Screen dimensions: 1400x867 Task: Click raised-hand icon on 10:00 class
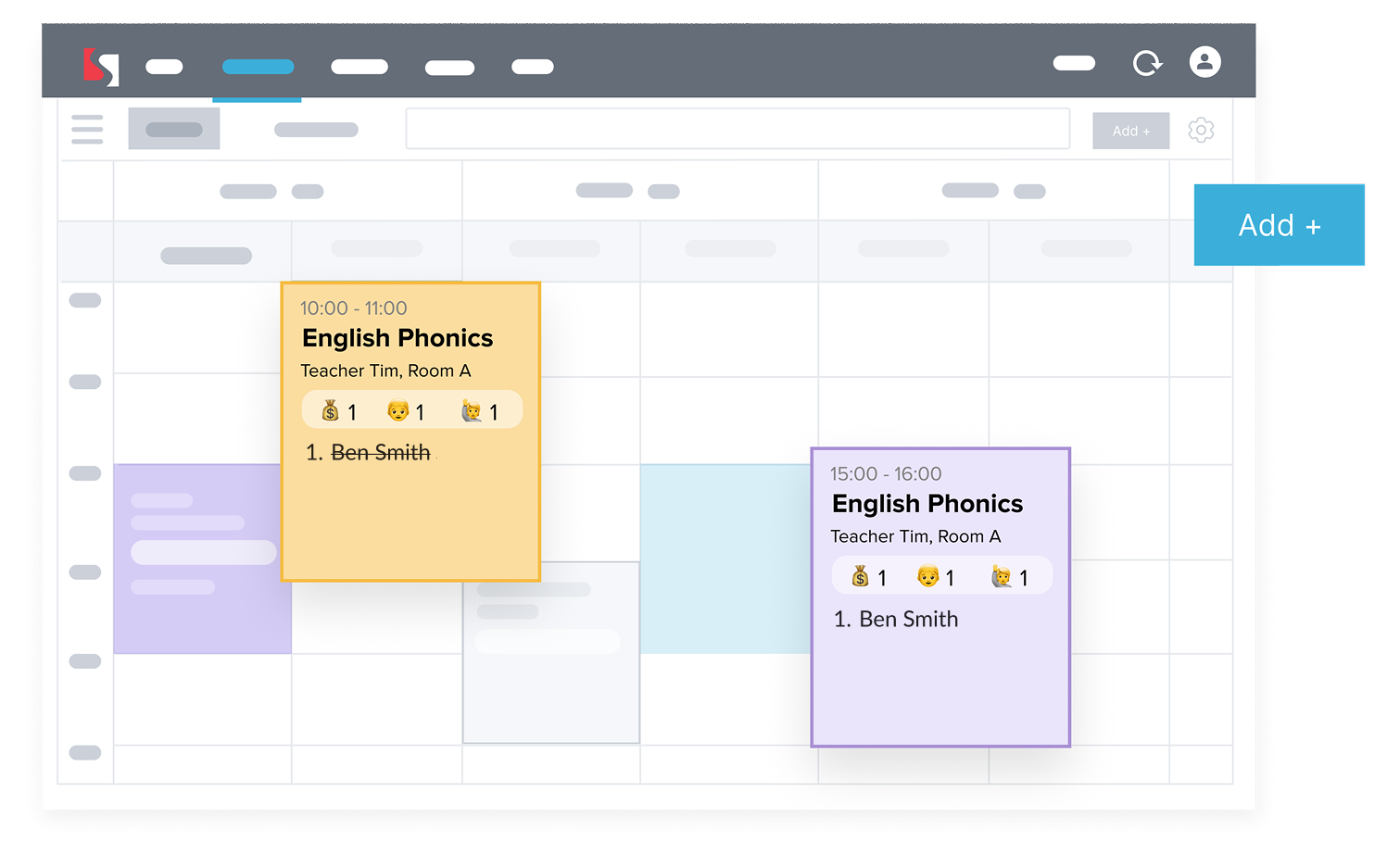[472, 410]
